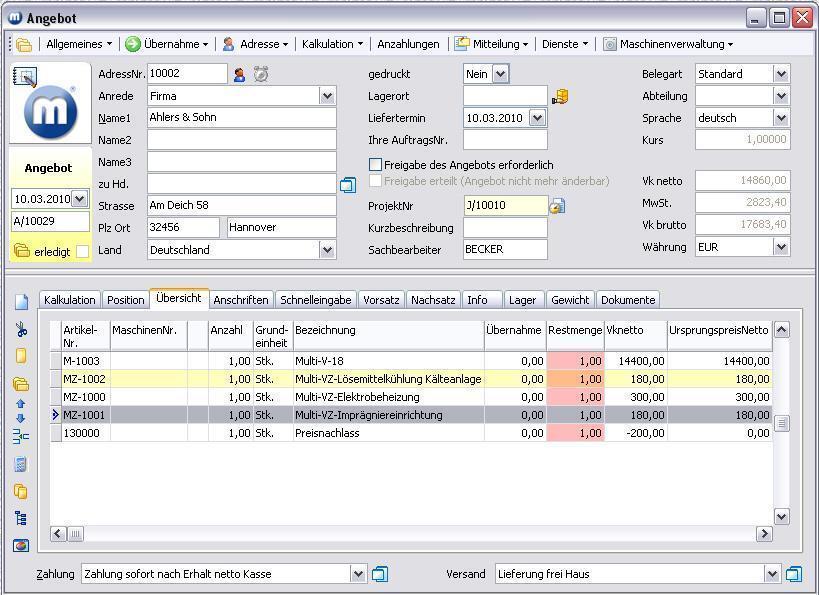The width and height of the screenshot is (819, 595).
Task: Click the warehouse icon next to Lagerort
Action: (560, 97)
